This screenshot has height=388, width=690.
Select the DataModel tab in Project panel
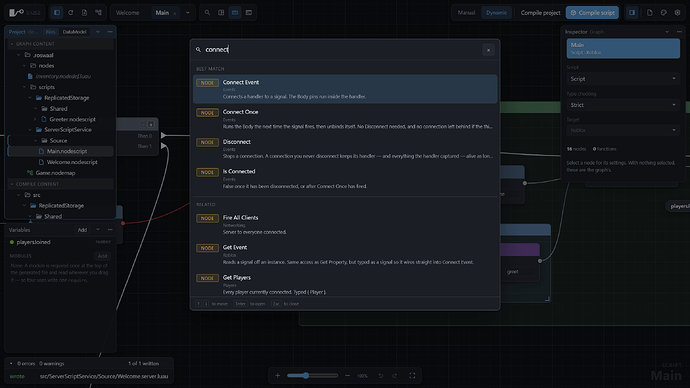pyautogui.click(x=74, y=32)
